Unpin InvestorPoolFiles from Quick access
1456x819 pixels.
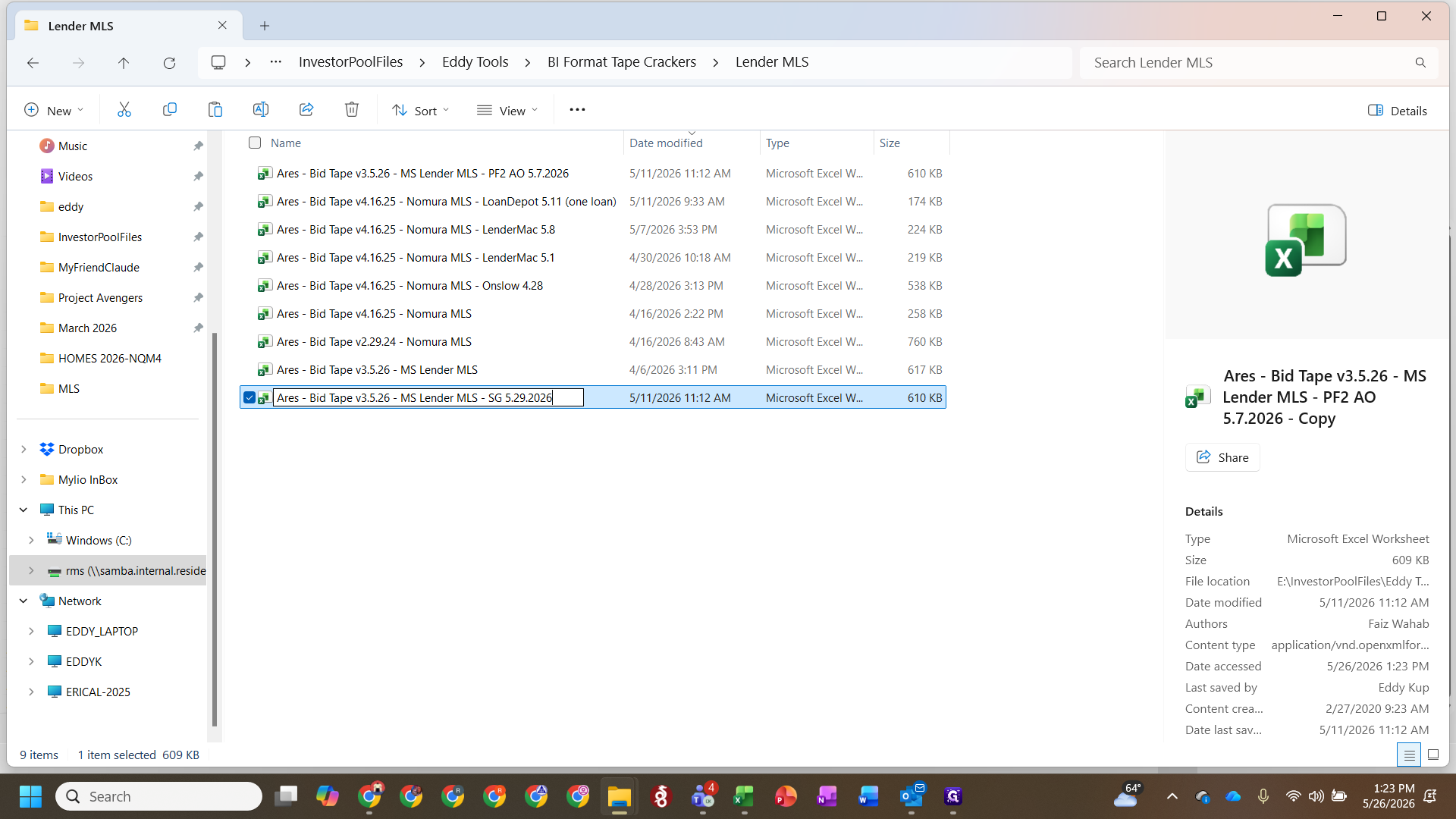[198, 237]
